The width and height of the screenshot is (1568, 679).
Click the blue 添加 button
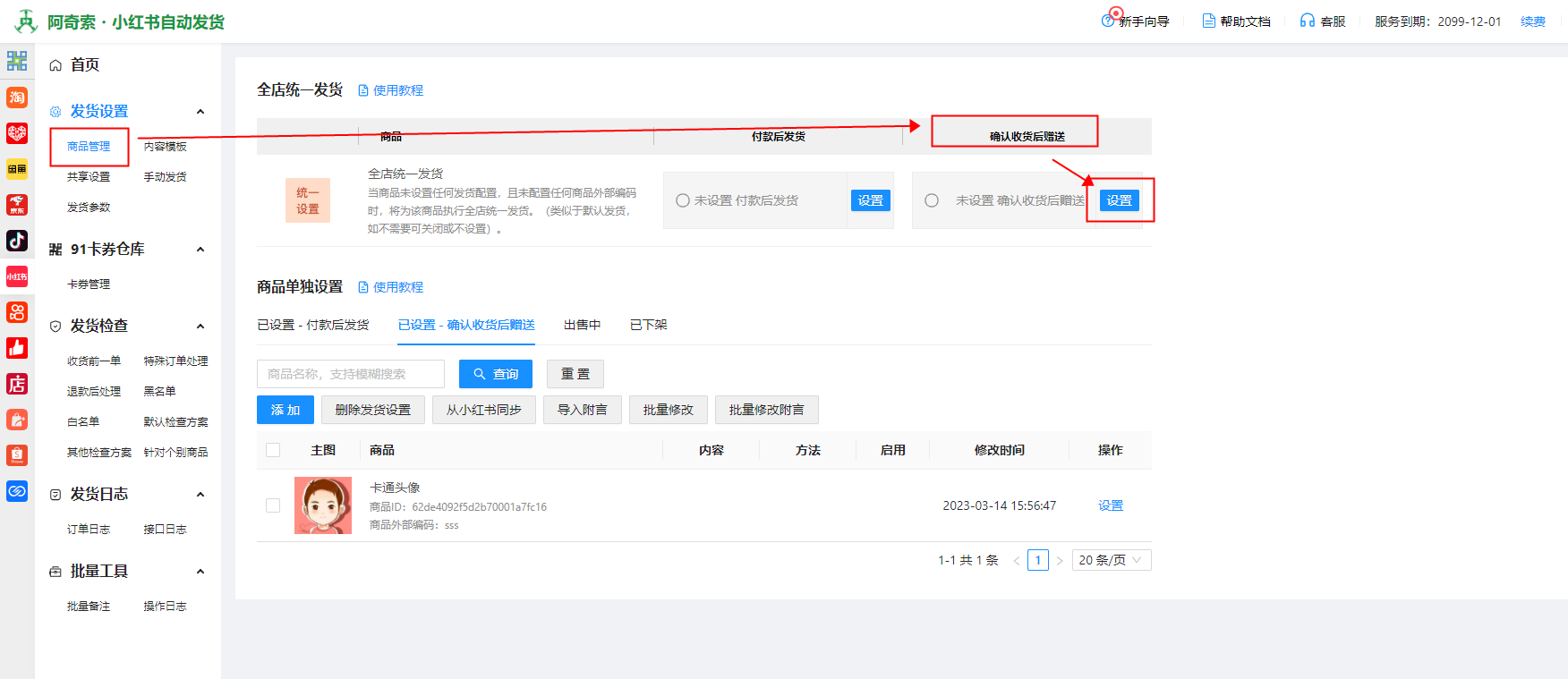tap(285, 410)
